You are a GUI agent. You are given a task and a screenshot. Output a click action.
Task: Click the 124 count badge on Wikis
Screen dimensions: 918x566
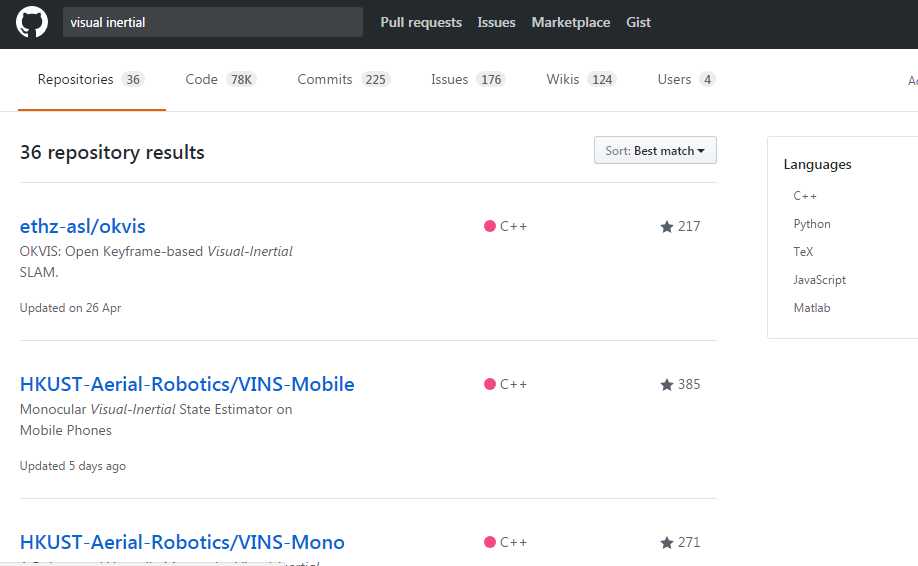(602, 80)
